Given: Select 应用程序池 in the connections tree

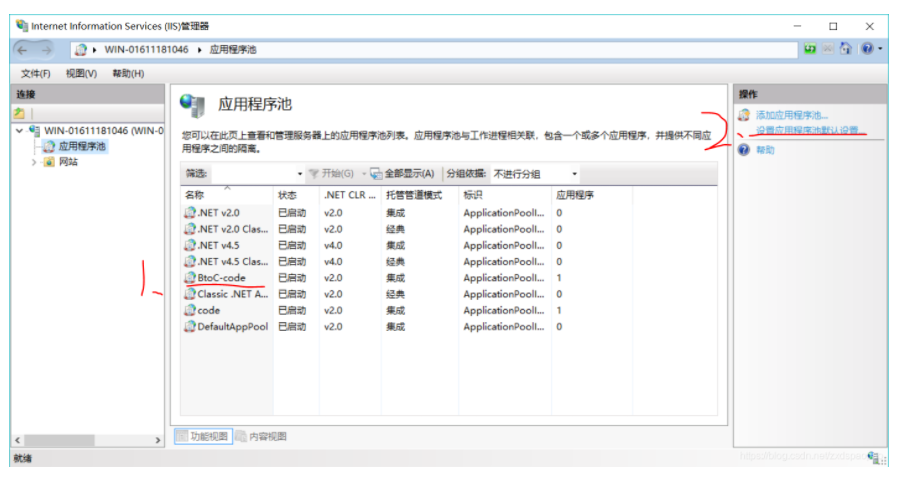Looking at the screenshot, I should 82,146.
